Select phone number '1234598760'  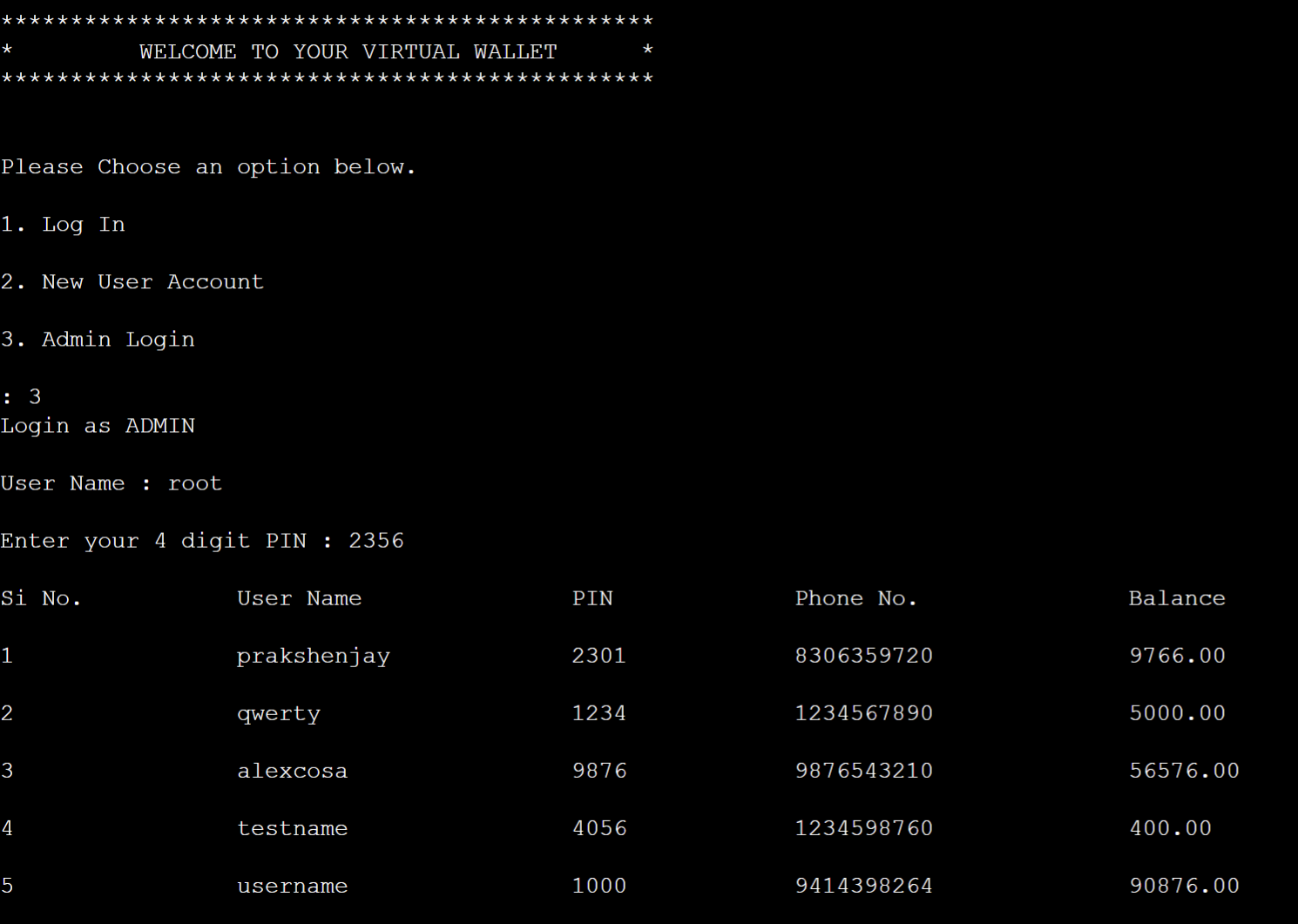coord(864,828)
